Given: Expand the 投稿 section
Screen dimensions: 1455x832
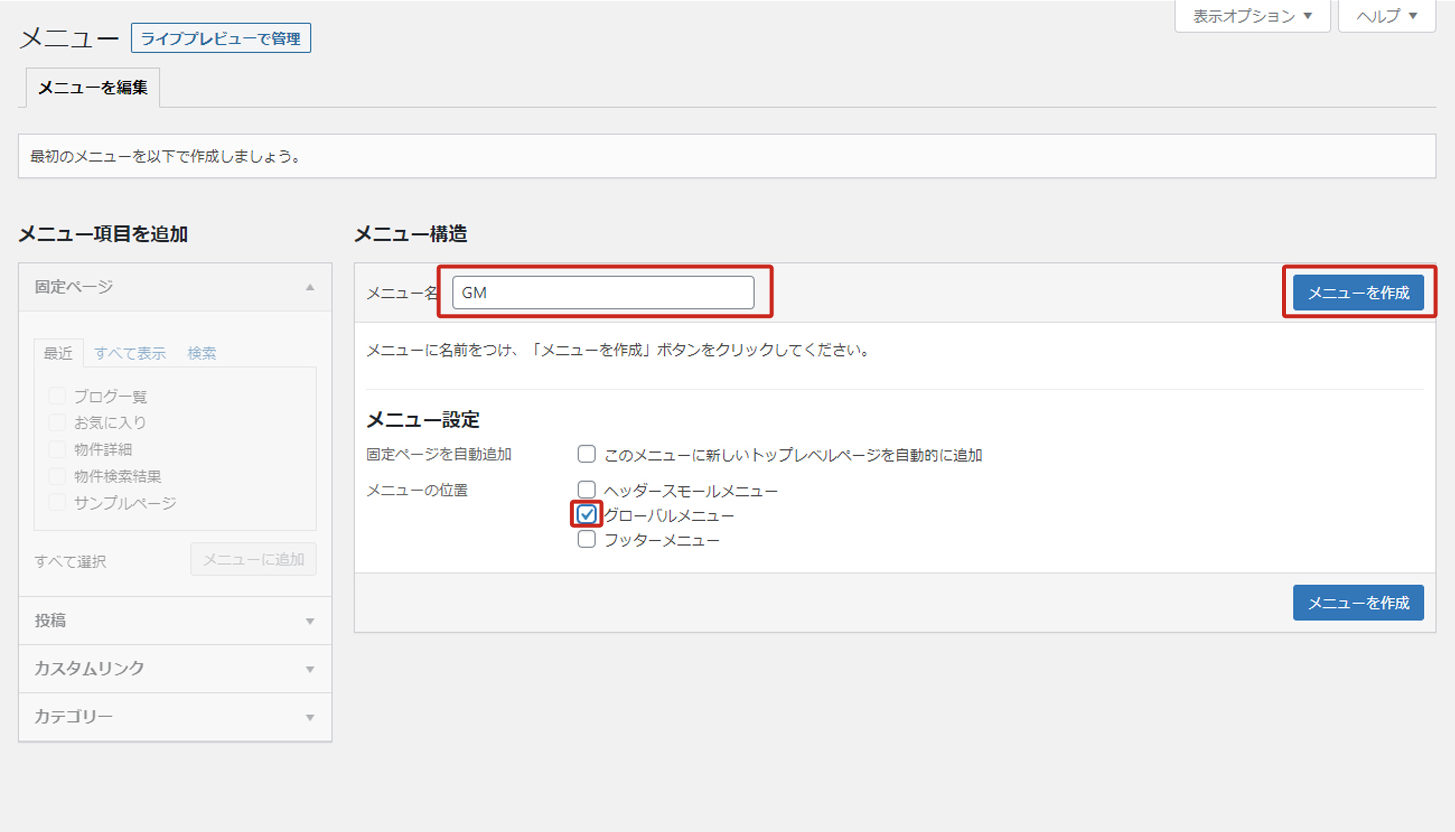Looking at the screenshot, I should click(x=310, y=621).
